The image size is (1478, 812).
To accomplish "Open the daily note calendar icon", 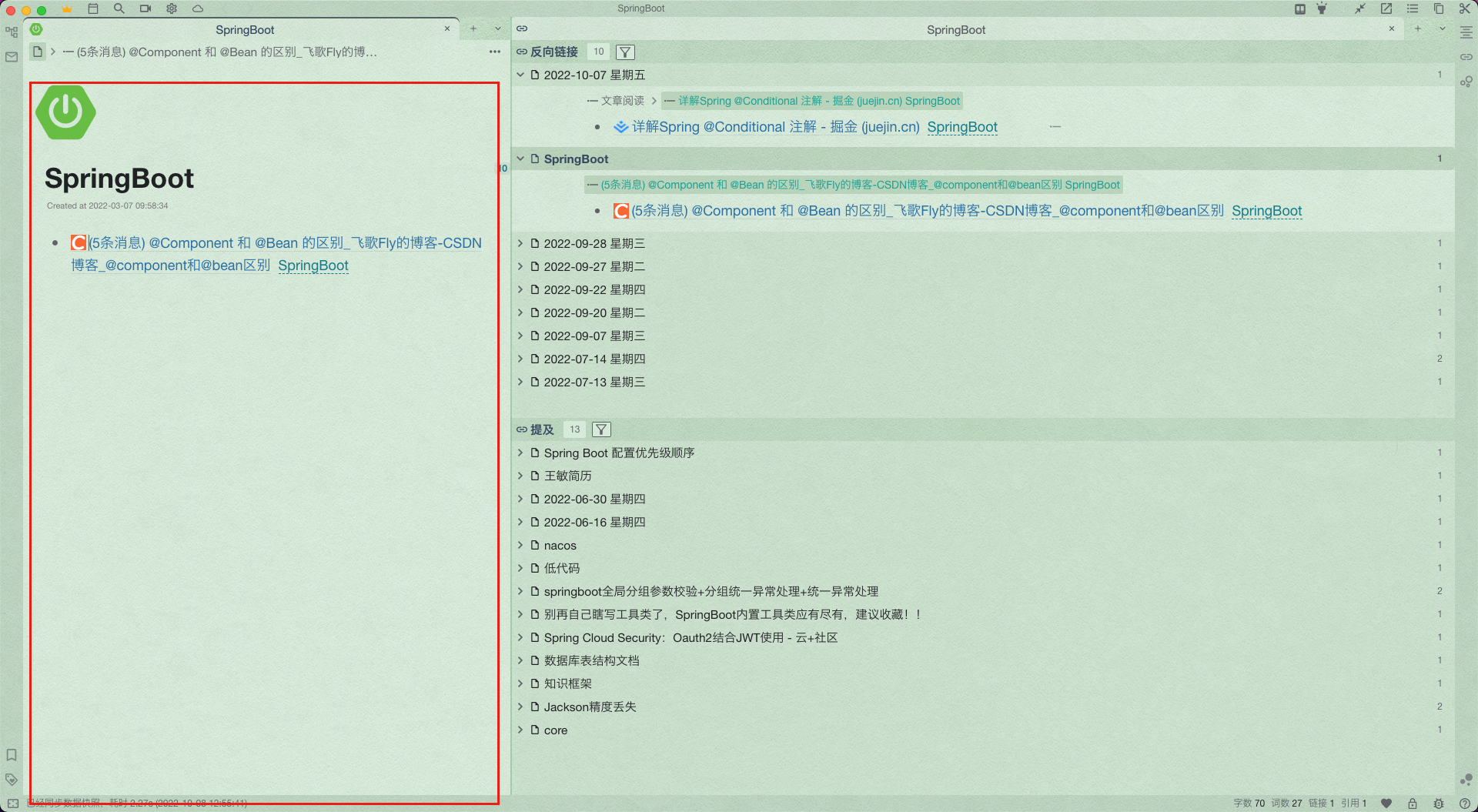I will (x=93, y=8).
